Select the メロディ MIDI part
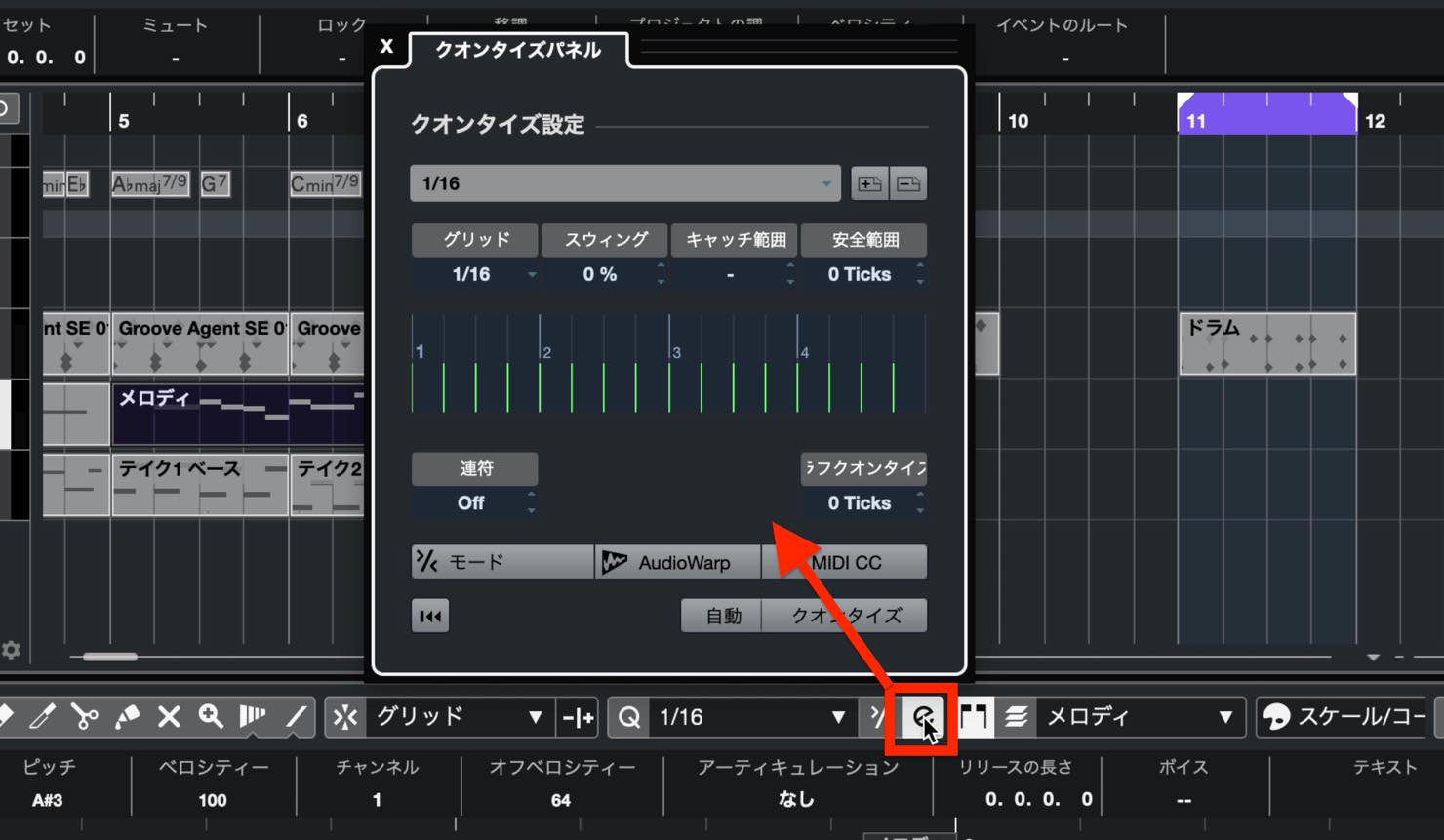1444x840 pixels. tap(239, 414)
